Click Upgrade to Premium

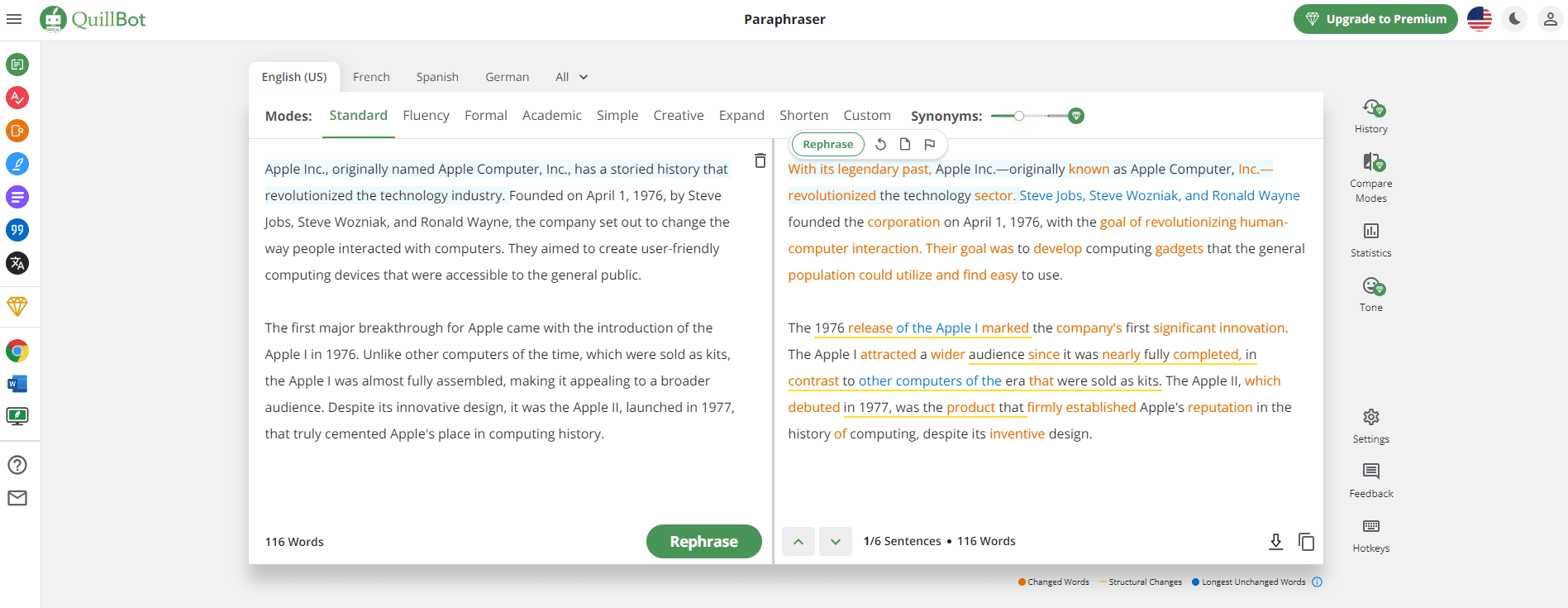(x=1375, y=19)
